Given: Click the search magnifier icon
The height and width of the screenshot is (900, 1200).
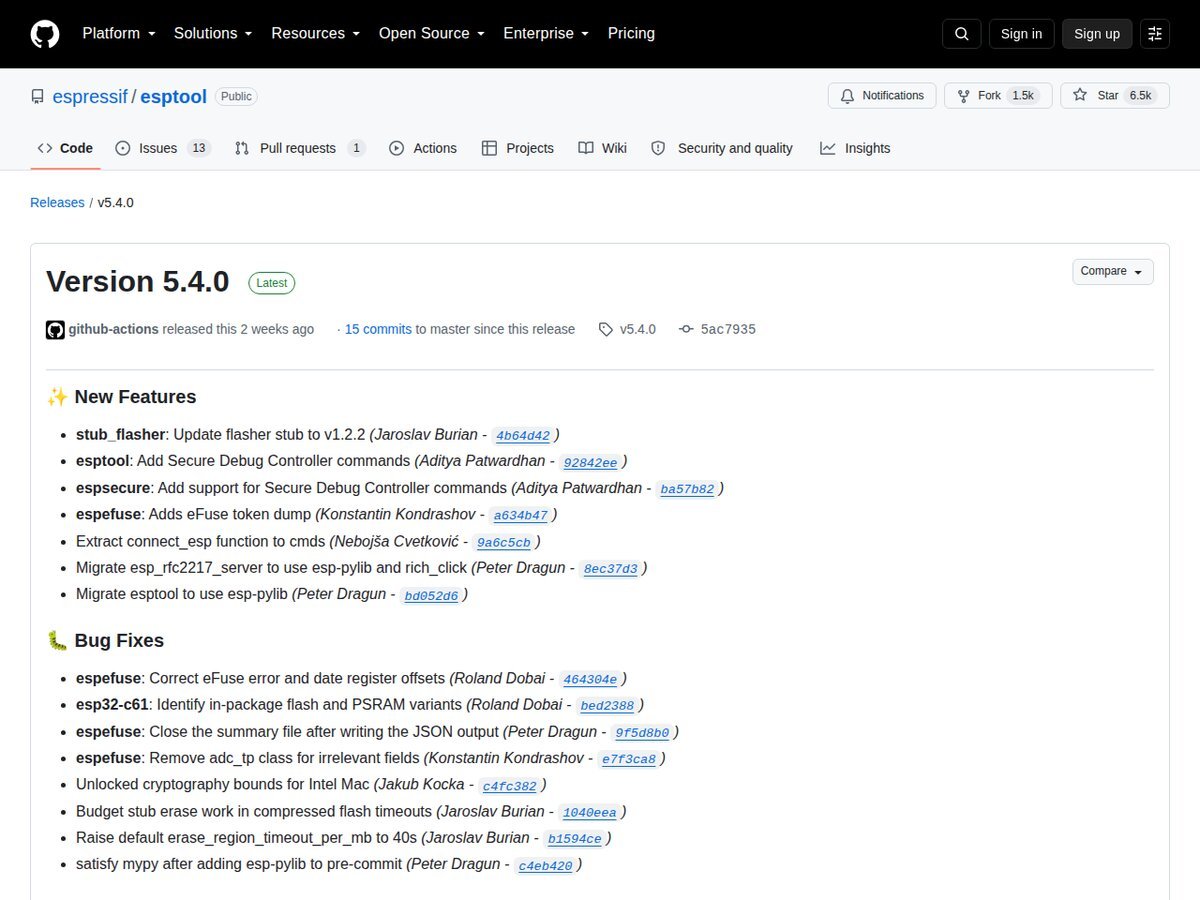Looking at the screenshot, I should click(961, 34).
